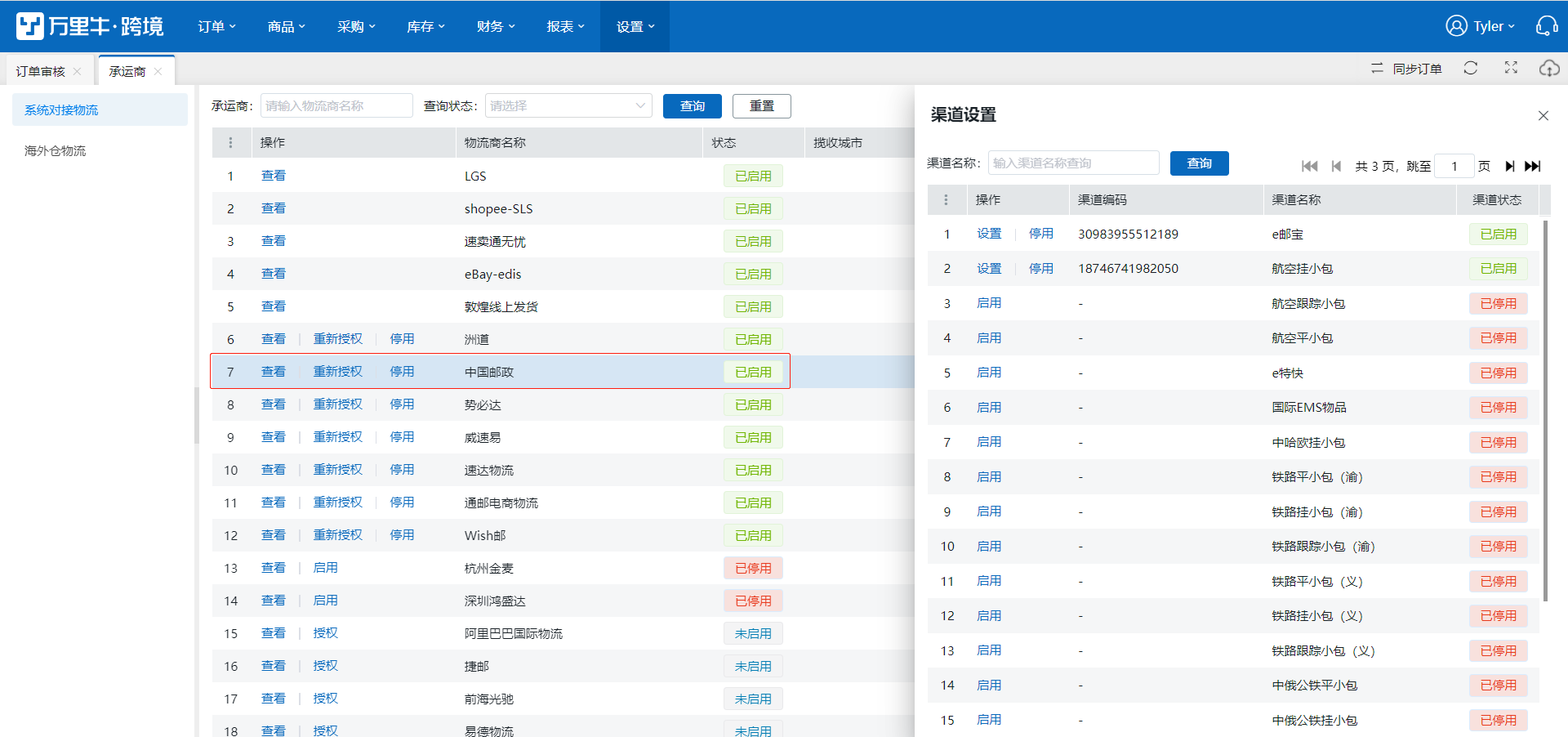Viewport: 1568px width, 737px height.
Task: Click the page number jump field
Action: tap(1454, 166)
